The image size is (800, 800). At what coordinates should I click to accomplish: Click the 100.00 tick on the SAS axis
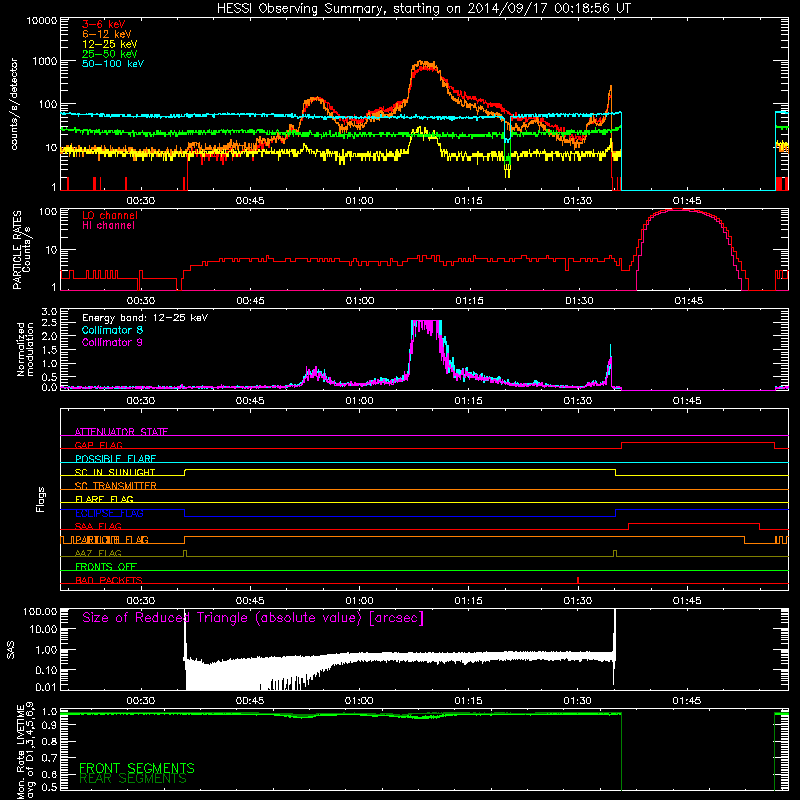click(x=40, y=611)
